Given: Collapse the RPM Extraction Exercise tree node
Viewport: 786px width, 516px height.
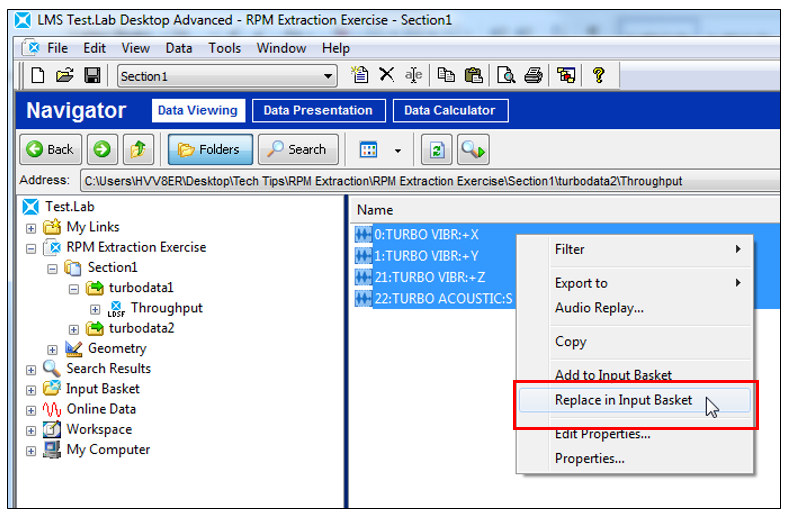Looking at the screenshot, I should [31, 248].
